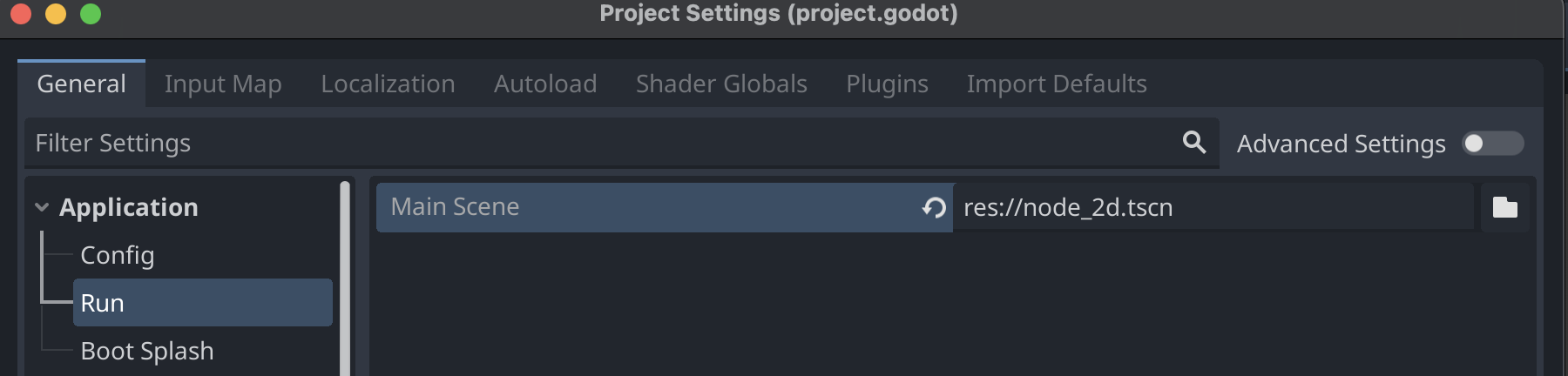This screenshot has width=1568, height=376.
Task: Switch to the Input Map tab
Action: [223, 84]
